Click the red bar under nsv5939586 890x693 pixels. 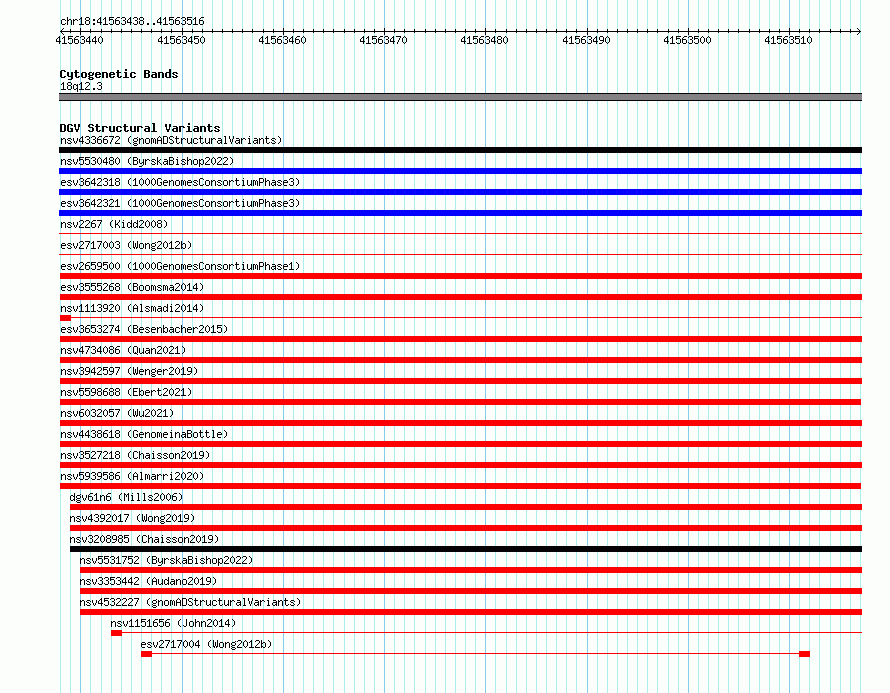[x=460, y=486]
